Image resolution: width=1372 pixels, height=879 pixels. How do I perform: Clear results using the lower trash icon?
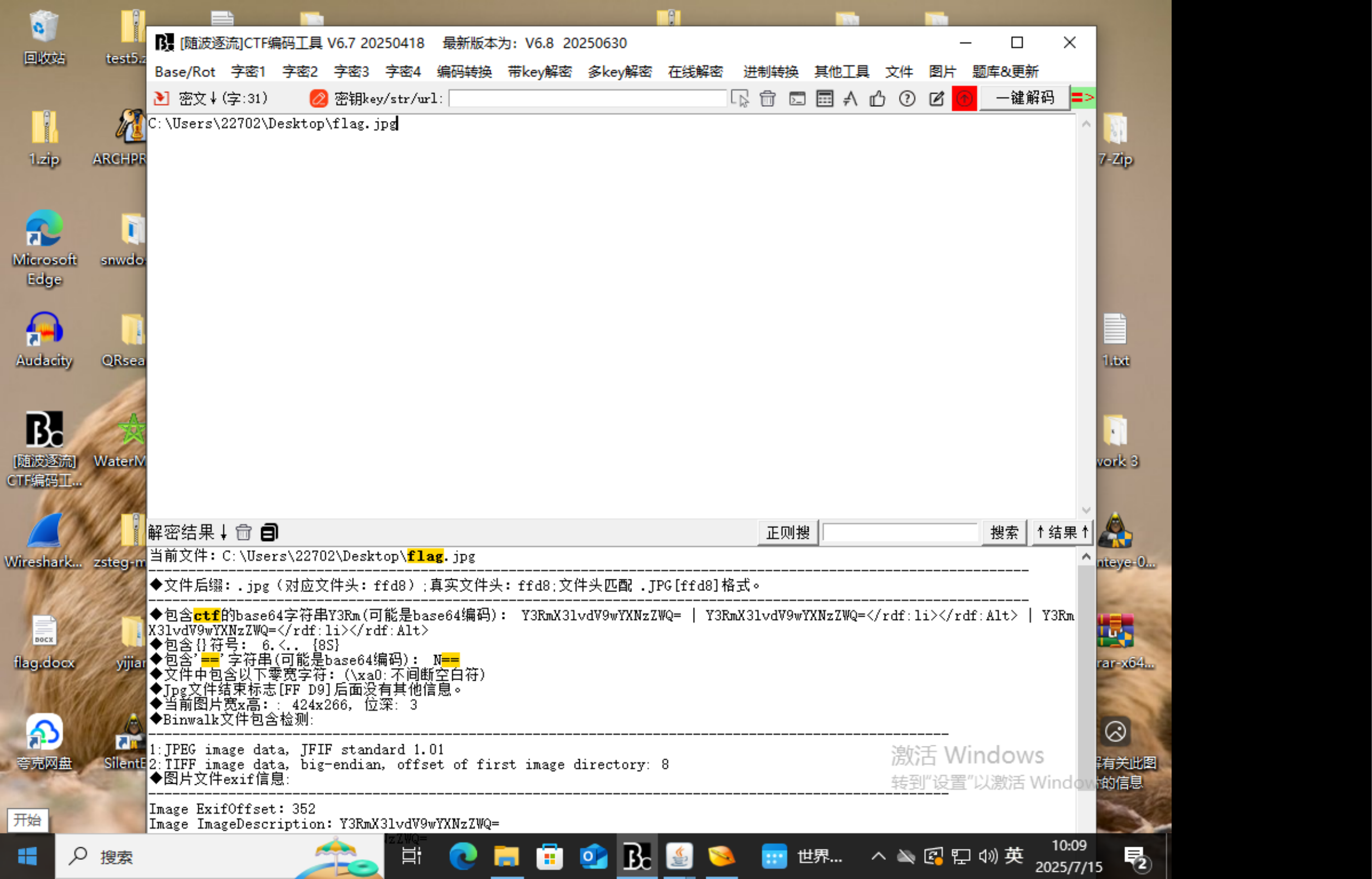click(244, 532)
